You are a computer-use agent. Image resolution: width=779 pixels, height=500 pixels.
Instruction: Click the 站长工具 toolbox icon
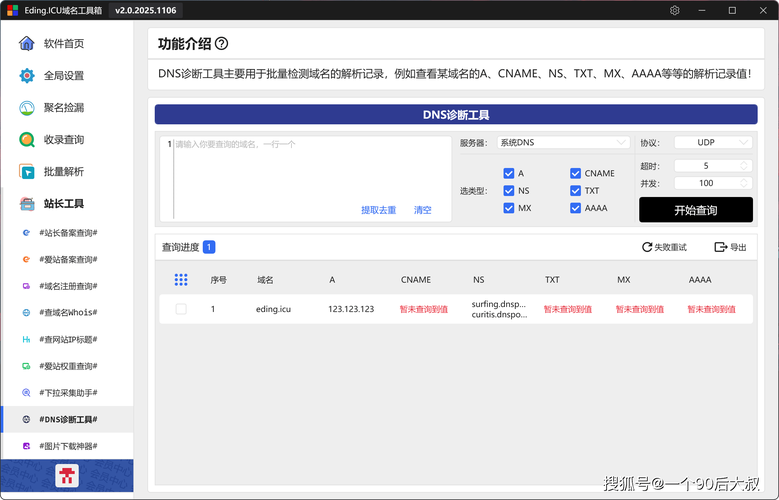27,203
